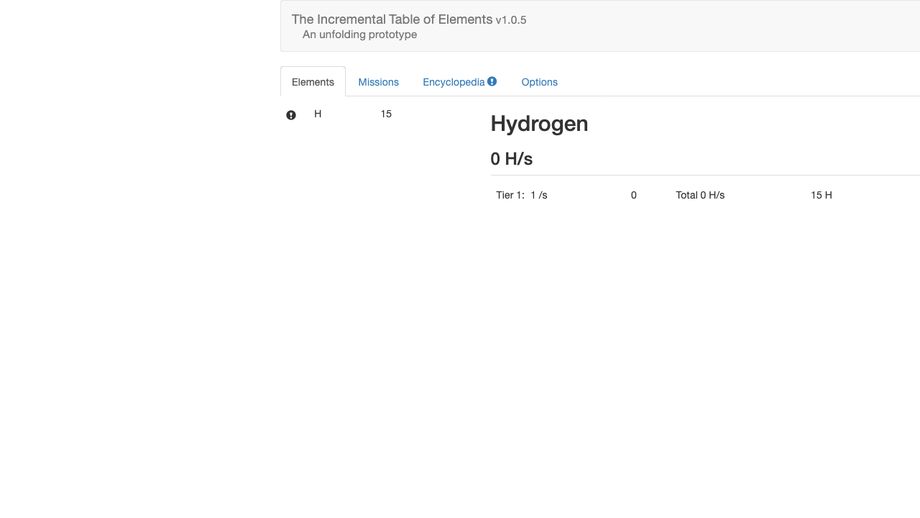The image size is (920, 518).
Task: Click the 0 H/s production rate heading
Action: [x=512, y=159]
